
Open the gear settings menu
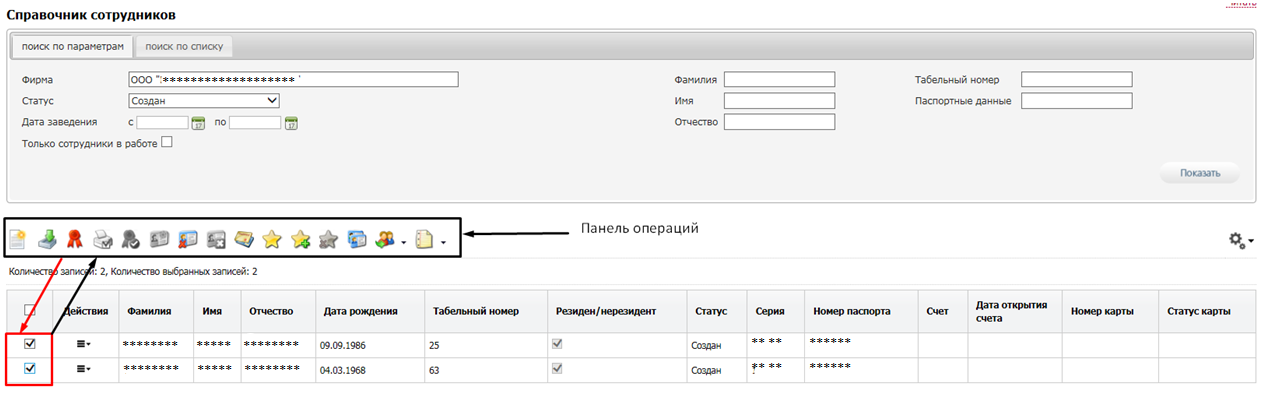coord(1240,240)
